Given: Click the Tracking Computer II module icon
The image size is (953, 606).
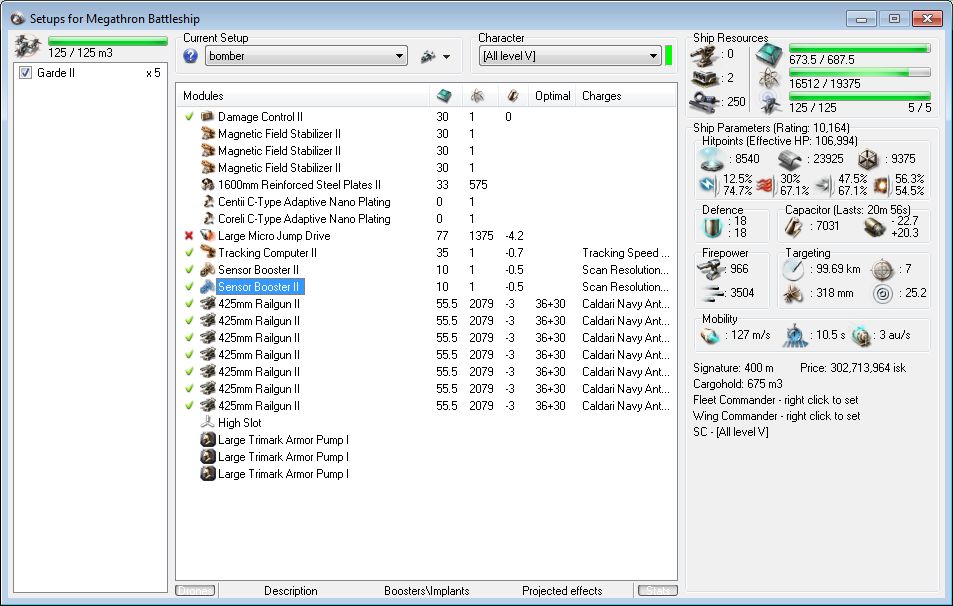Looking at the screenshot, I should coord(208,252).
